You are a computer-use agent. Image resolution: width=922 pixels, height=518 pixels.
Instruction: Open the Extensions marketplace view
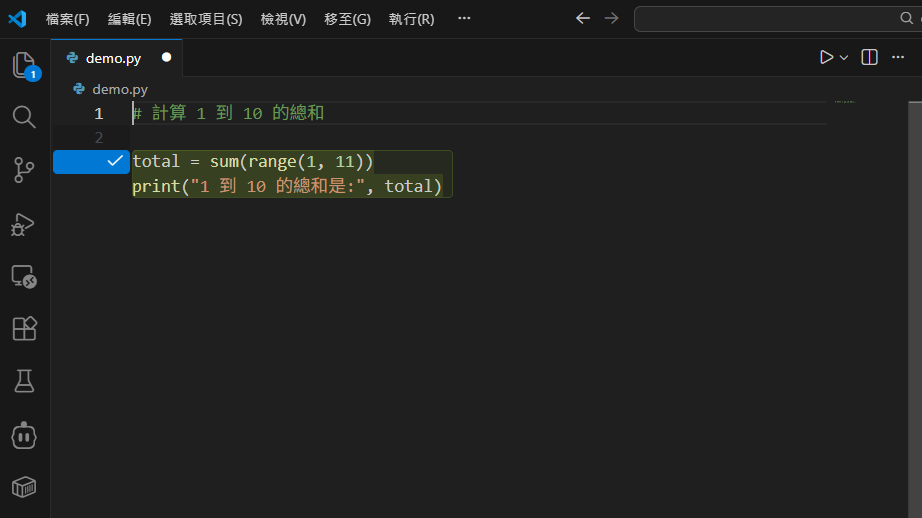(x=24, y=329)
